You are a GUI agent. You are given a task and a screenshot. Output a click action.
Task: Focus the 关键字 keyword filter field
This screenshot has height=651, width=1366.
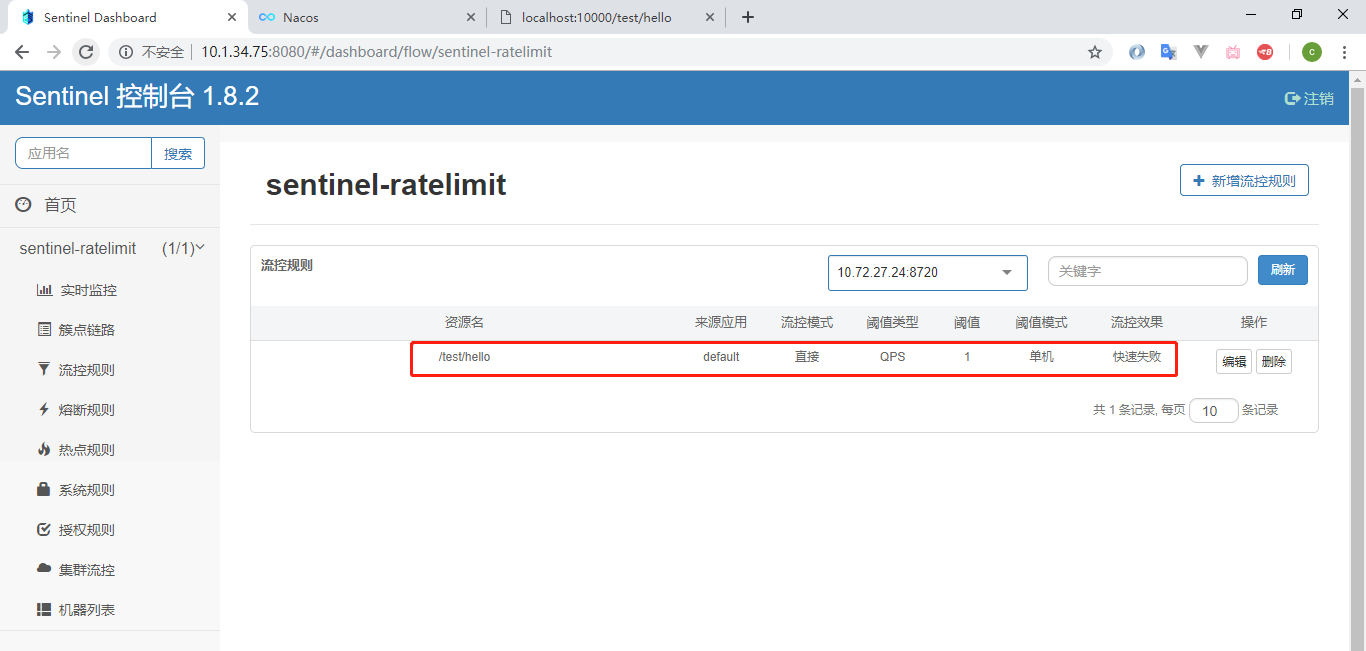click(x=1148, y=271)
